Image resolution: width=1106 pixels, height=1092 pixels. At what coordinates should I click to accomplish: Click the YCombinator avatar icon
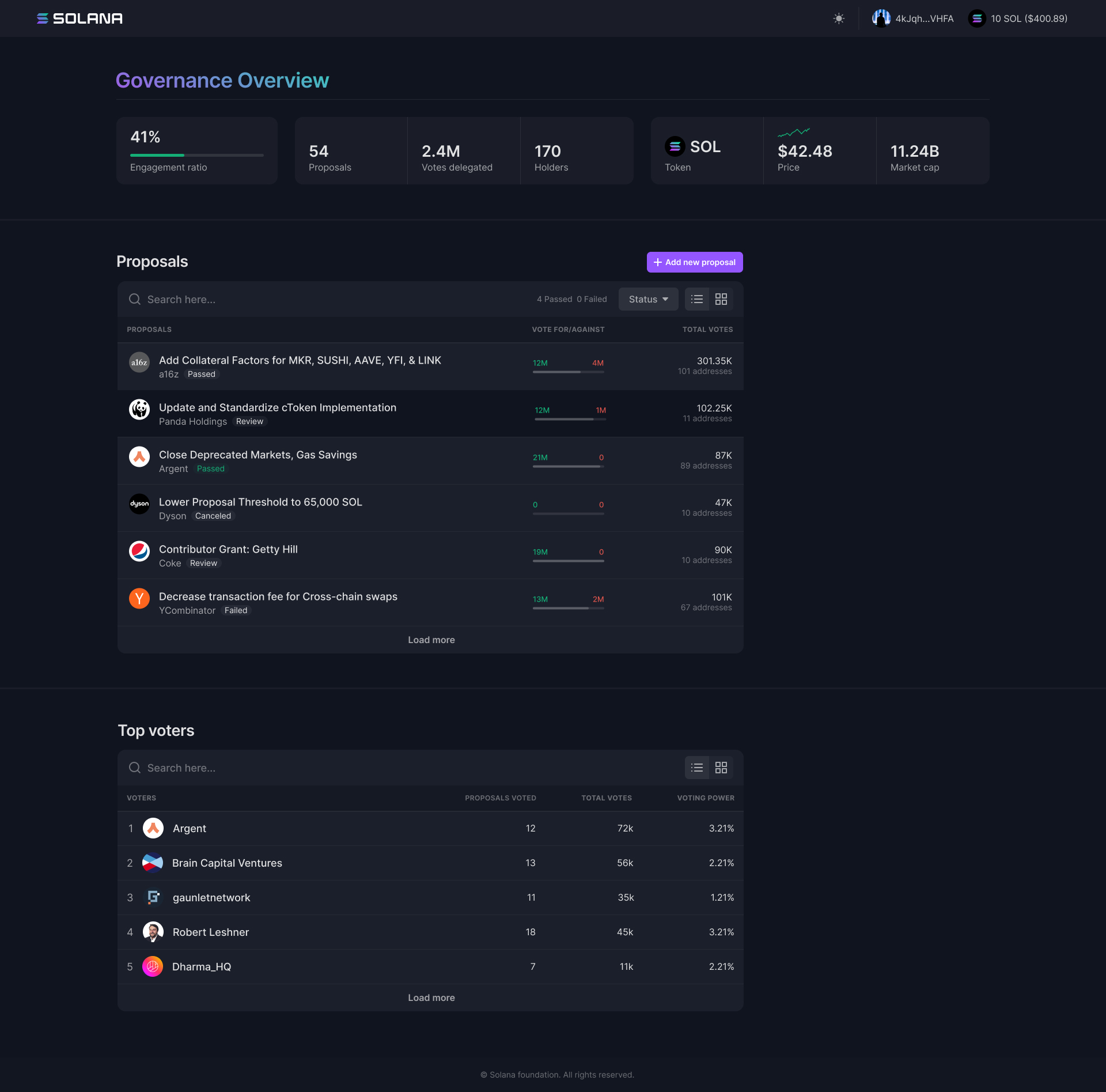click(139, 599)
